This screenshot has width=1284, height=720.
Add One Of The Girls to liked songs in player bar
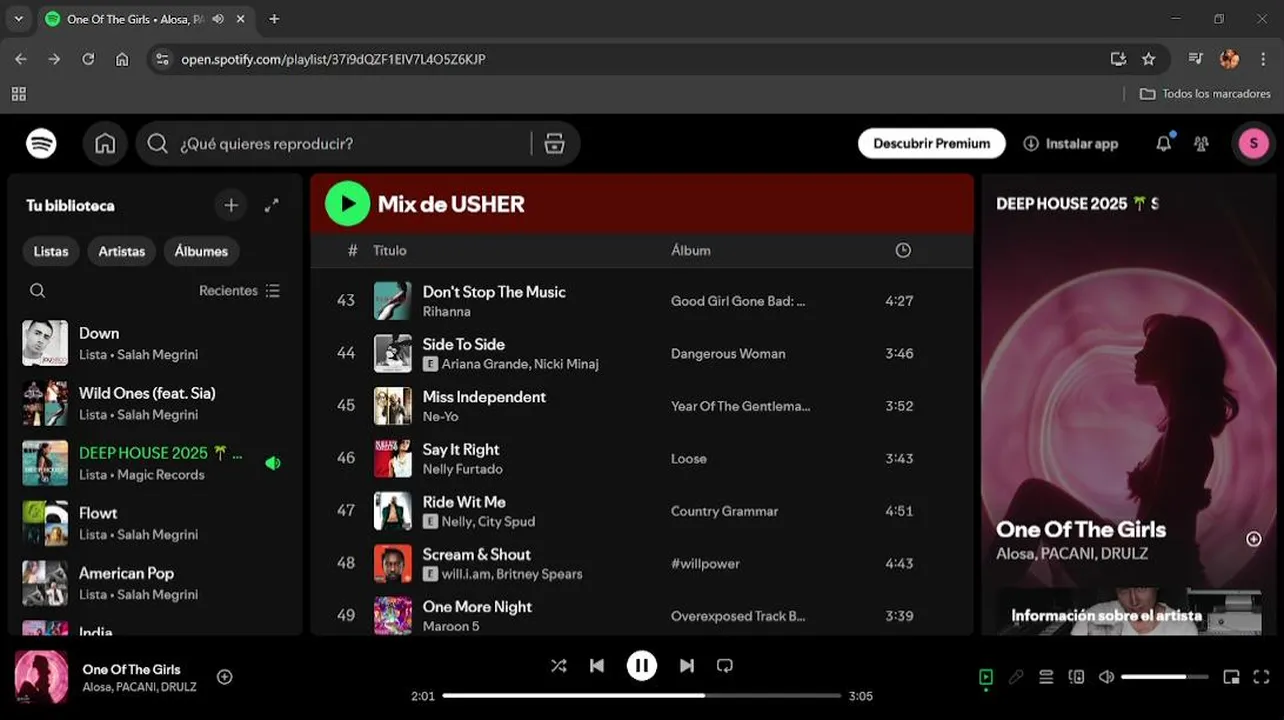pos(225,677)
